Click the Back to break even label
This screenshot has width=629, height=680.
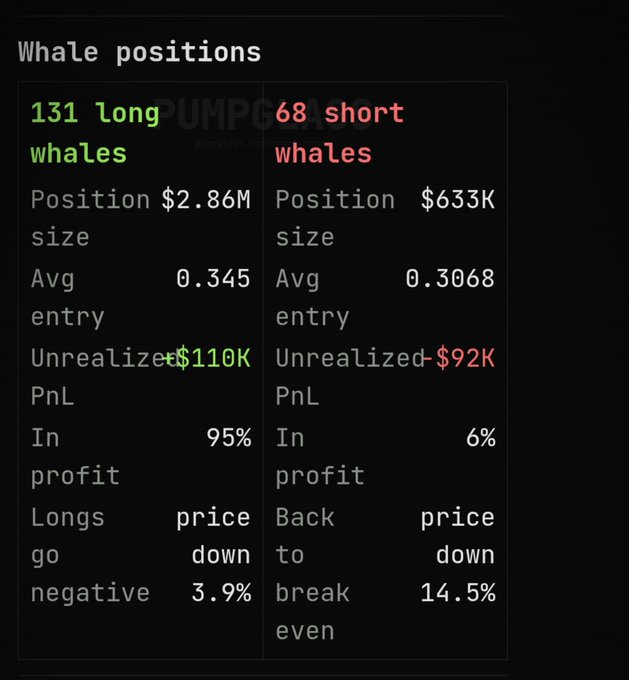click(313, 574)
